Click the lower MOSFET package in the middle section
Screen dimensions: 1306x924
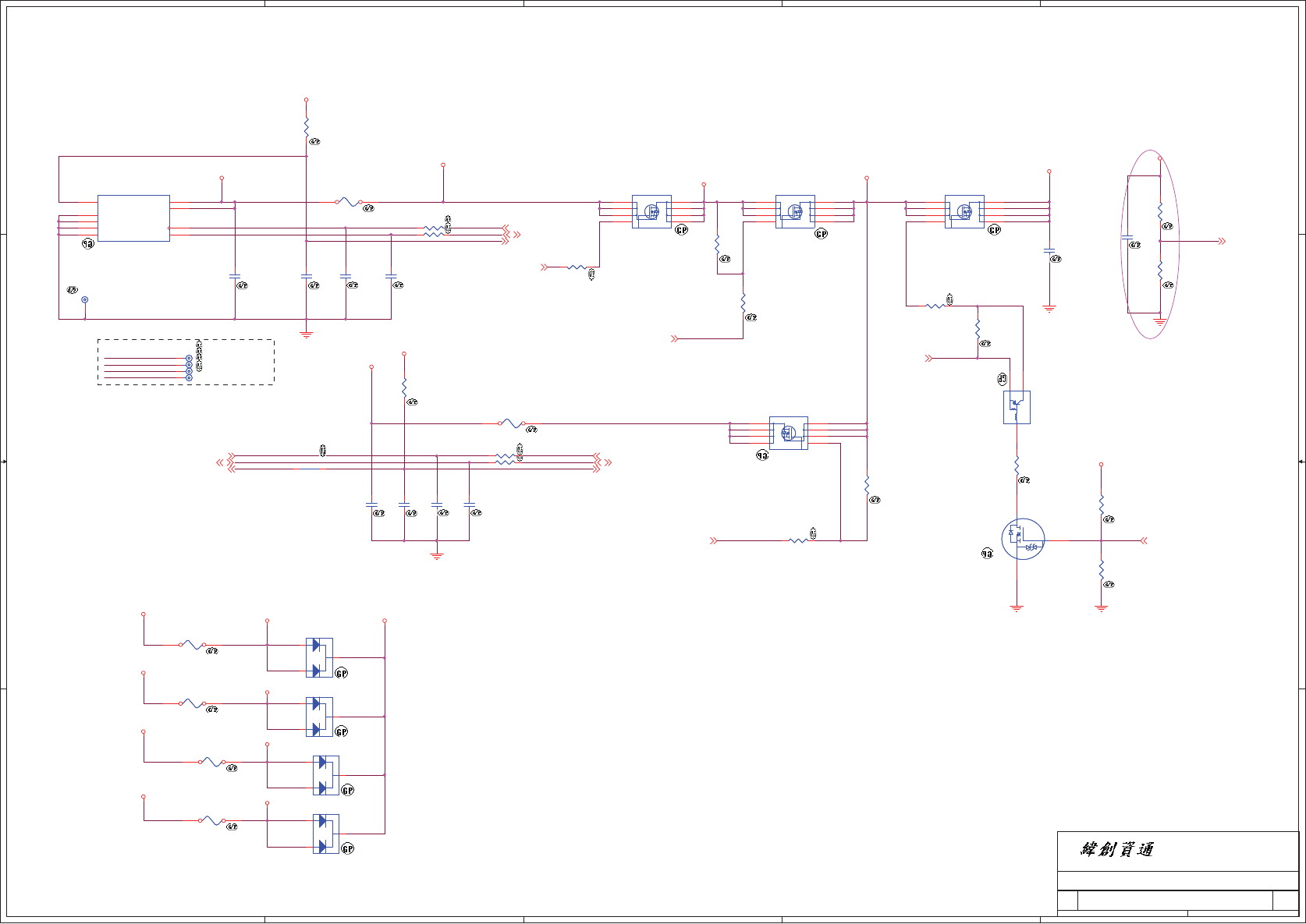pyautogui.click(x=789, y=433)
